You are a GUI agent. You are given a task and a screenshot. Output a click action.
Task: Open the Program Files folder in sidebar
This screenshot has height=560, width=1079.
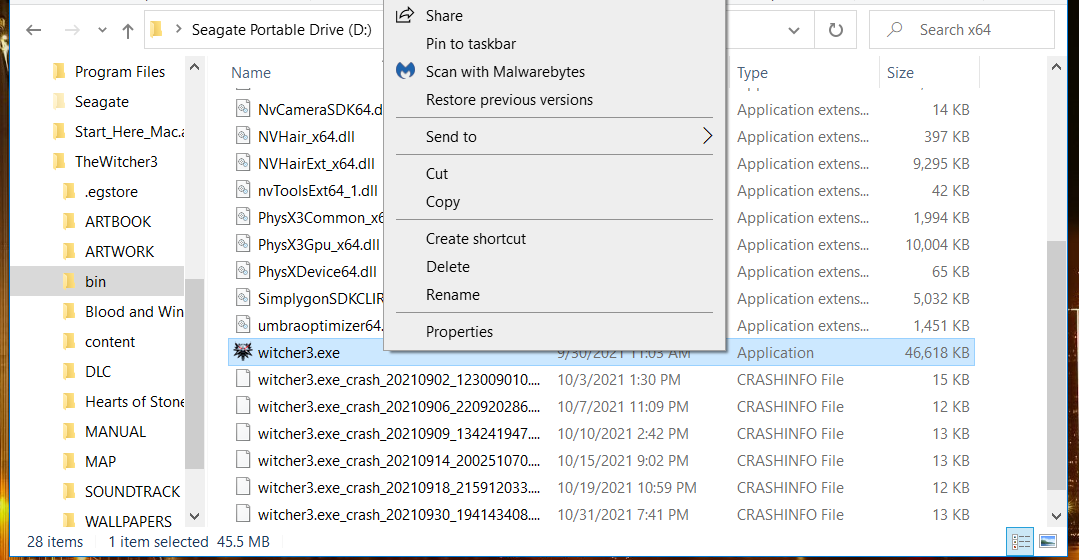[x=119, y=72]
